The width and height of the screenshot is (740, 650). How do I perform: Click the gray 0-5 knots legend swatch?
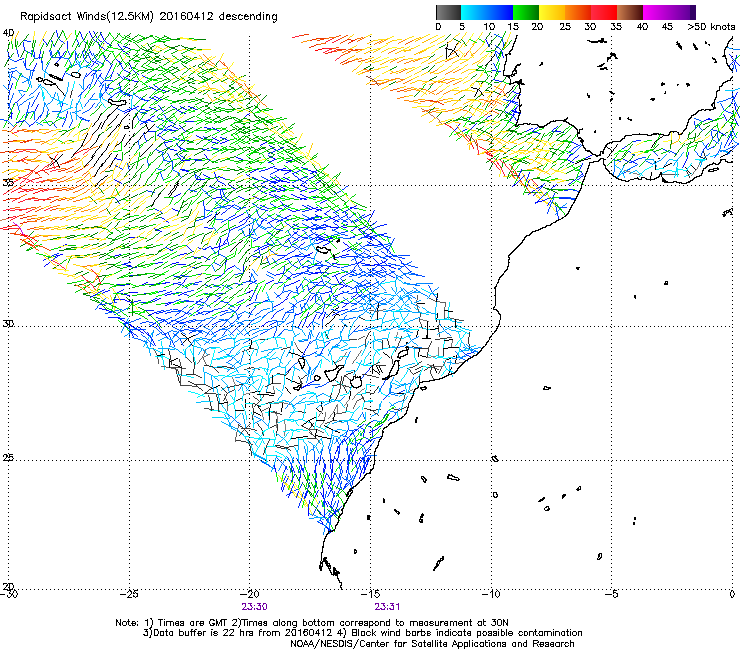point(448,12)
